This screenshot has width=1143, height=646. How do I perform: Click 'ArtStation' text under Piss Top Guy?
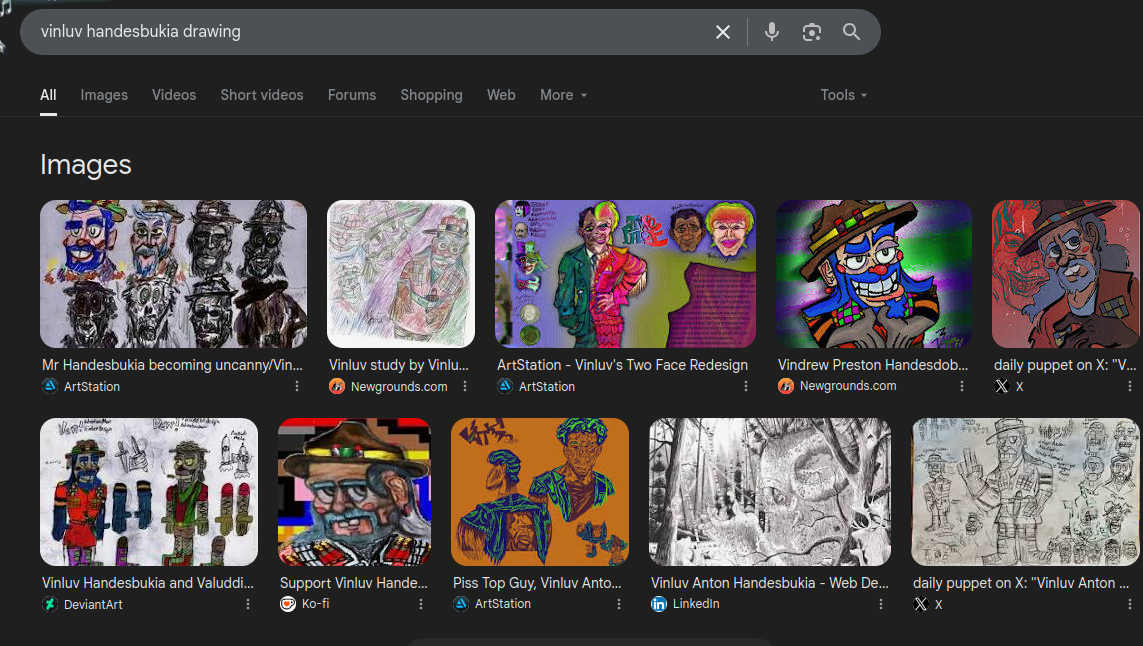503,604
